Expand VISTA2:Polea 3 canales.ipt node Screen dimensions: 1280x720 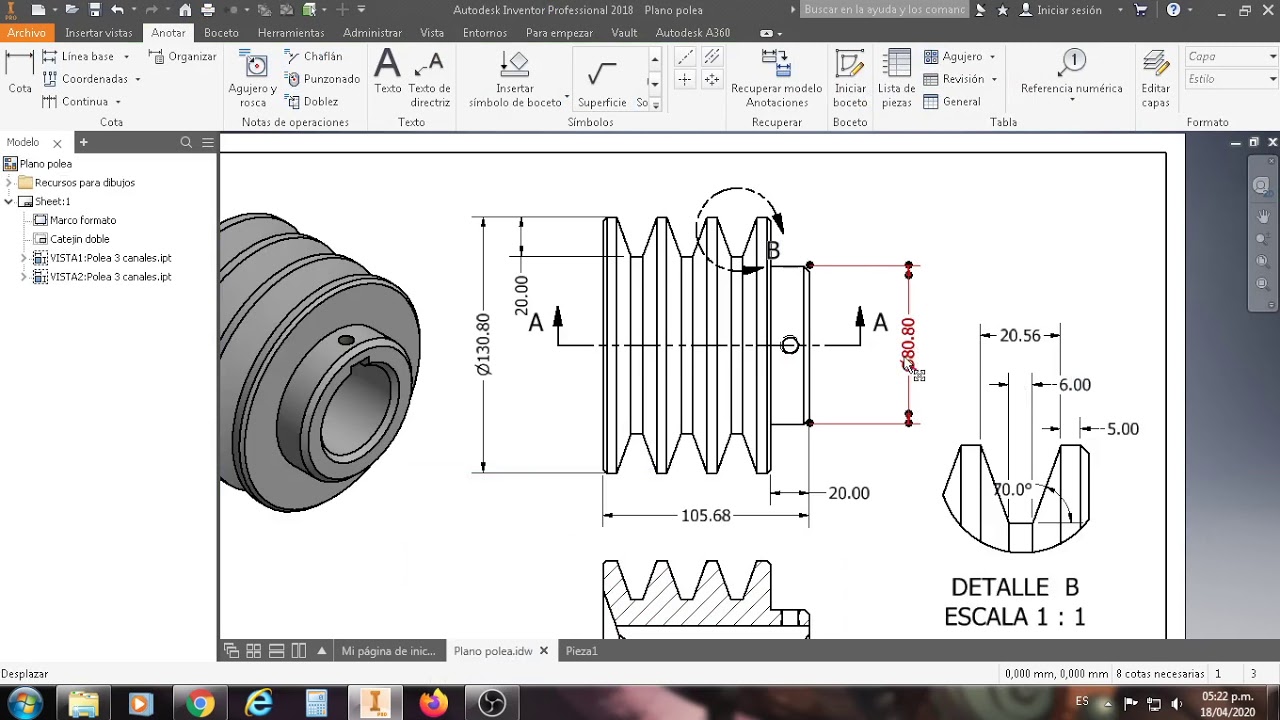[24, 277]
